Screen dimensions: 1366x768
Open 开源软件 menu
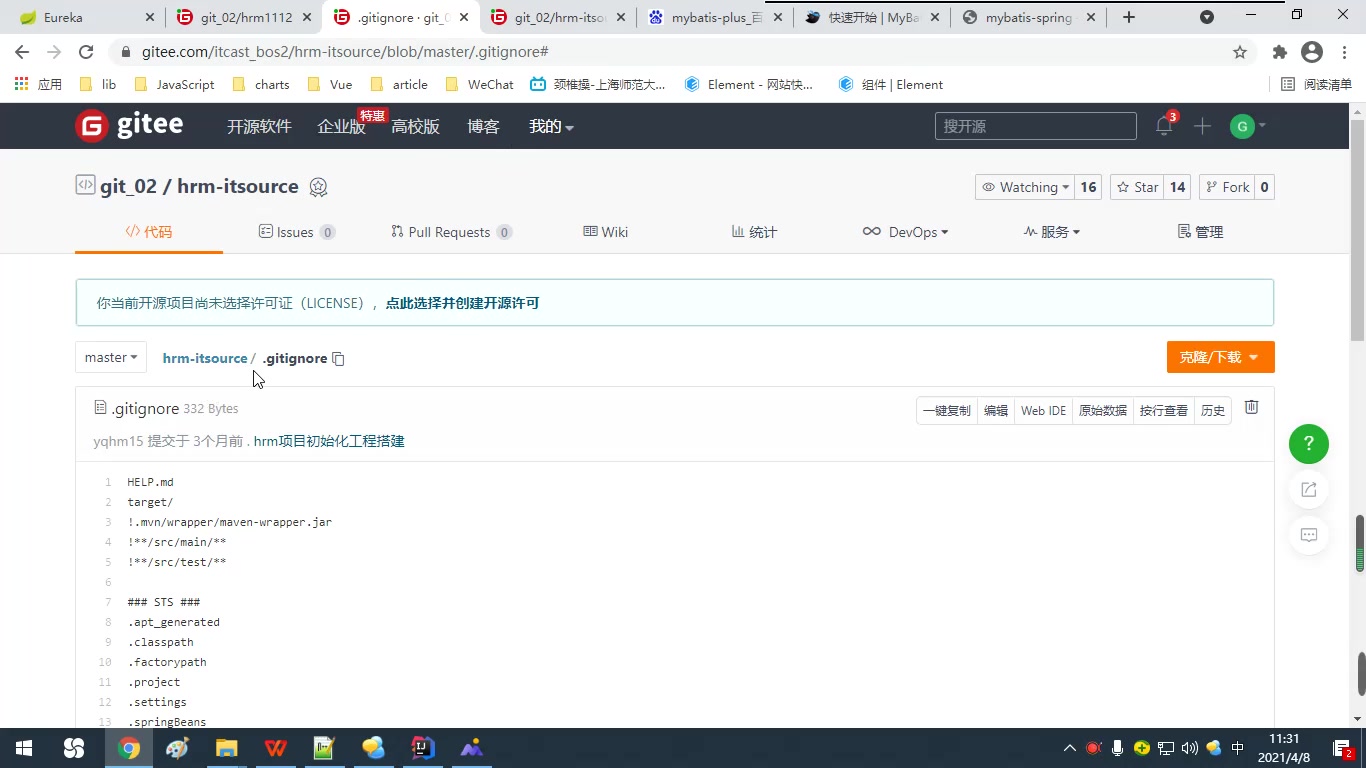pos(259,127)
